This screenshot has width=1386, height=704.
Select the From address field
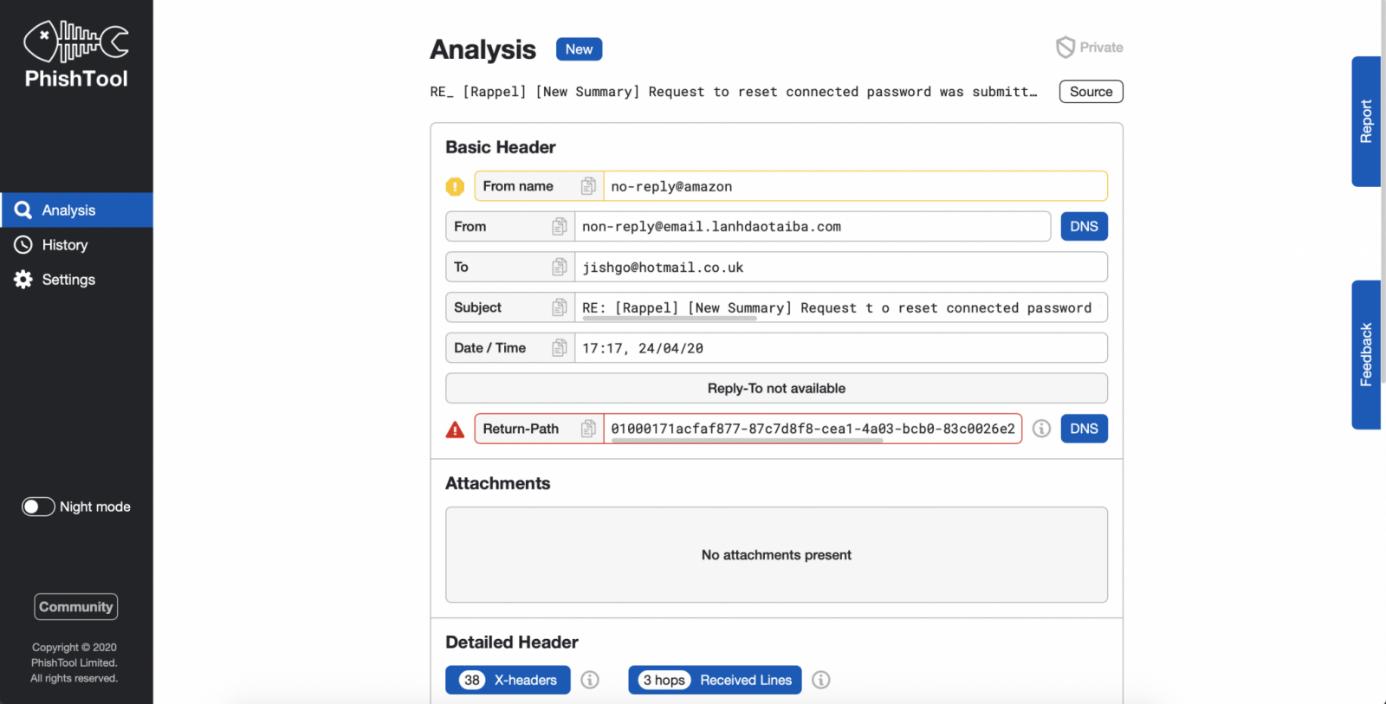(813, 227)
